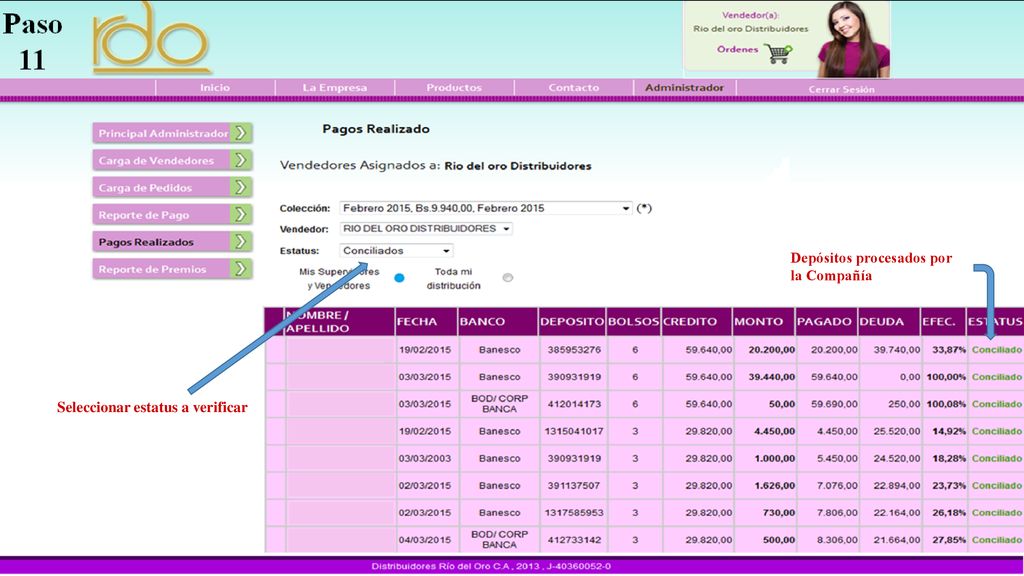Open La Empresa menu item

point(334,88)
